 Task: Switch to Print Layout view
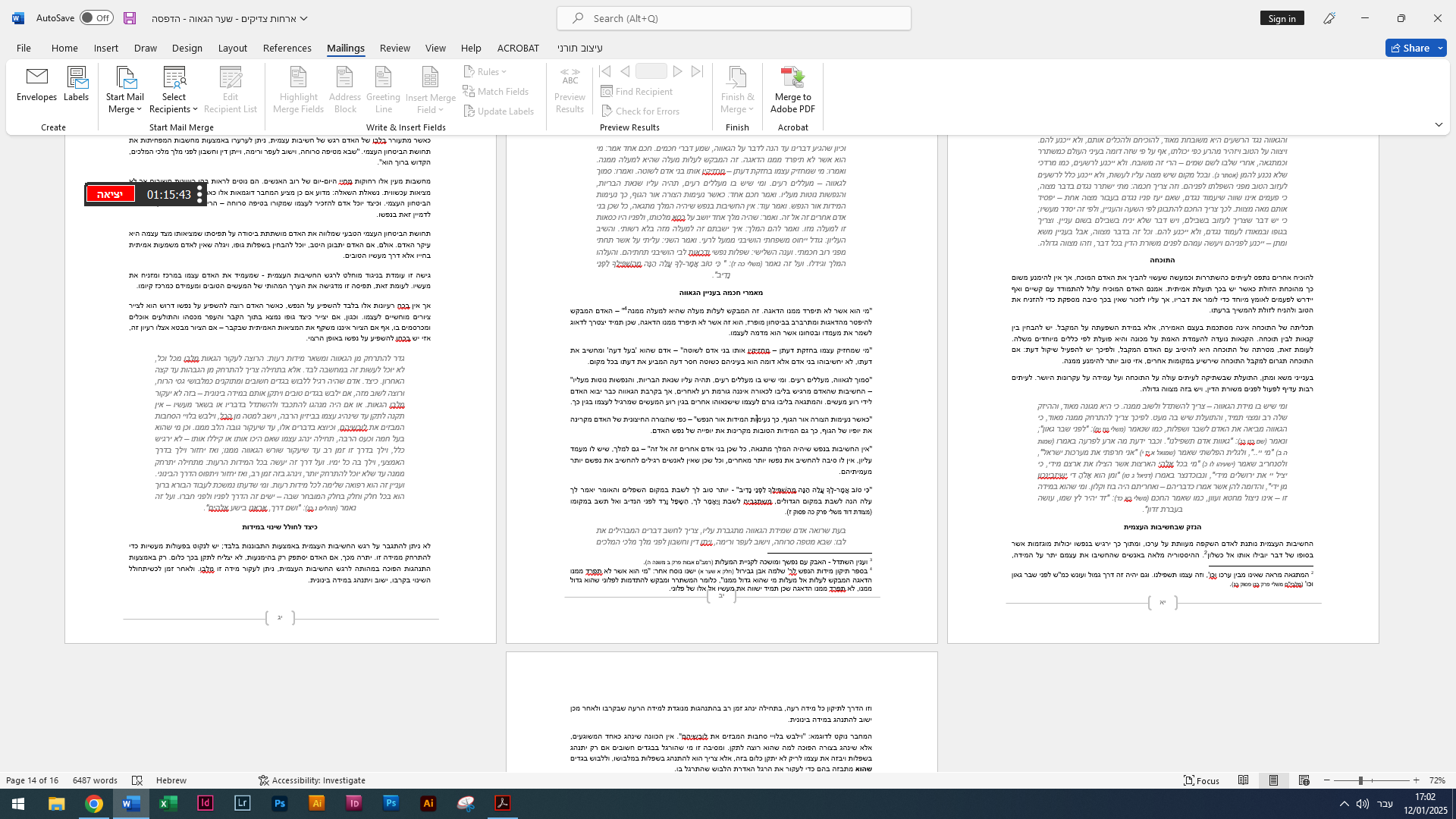tap(1274, 780)
